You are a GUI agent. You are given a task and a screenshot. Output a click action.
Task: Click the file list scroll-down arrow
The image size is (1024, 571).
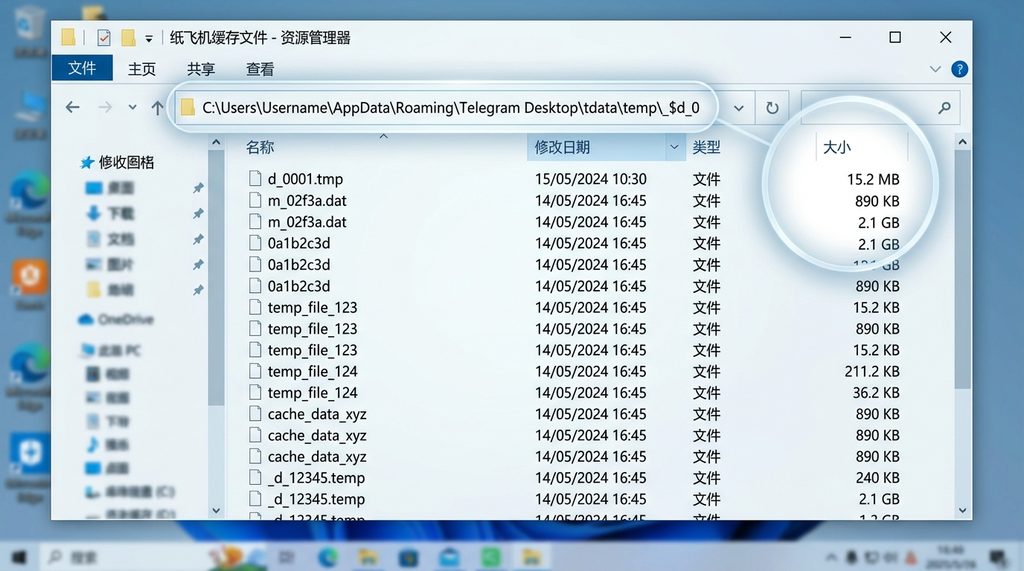click(x=962, y=511)
